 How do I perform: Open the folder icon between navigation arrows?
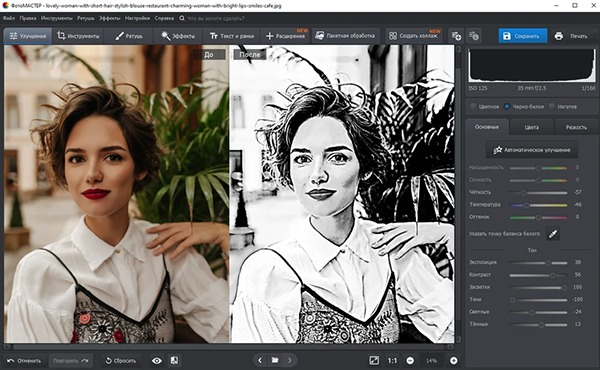point(275,360)
